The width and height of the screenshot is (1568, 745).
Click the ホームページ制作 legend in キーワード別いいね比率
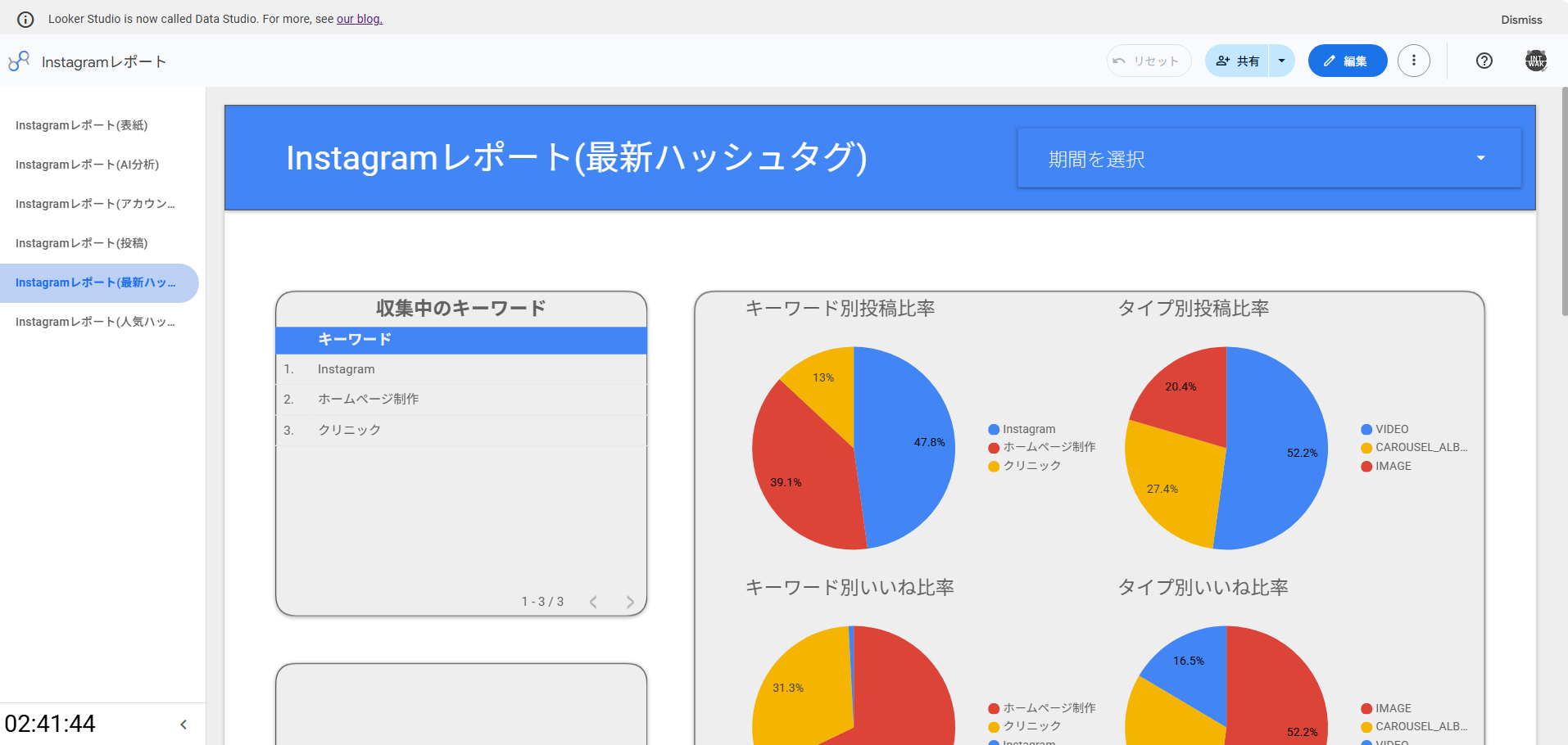[1042, 708]
